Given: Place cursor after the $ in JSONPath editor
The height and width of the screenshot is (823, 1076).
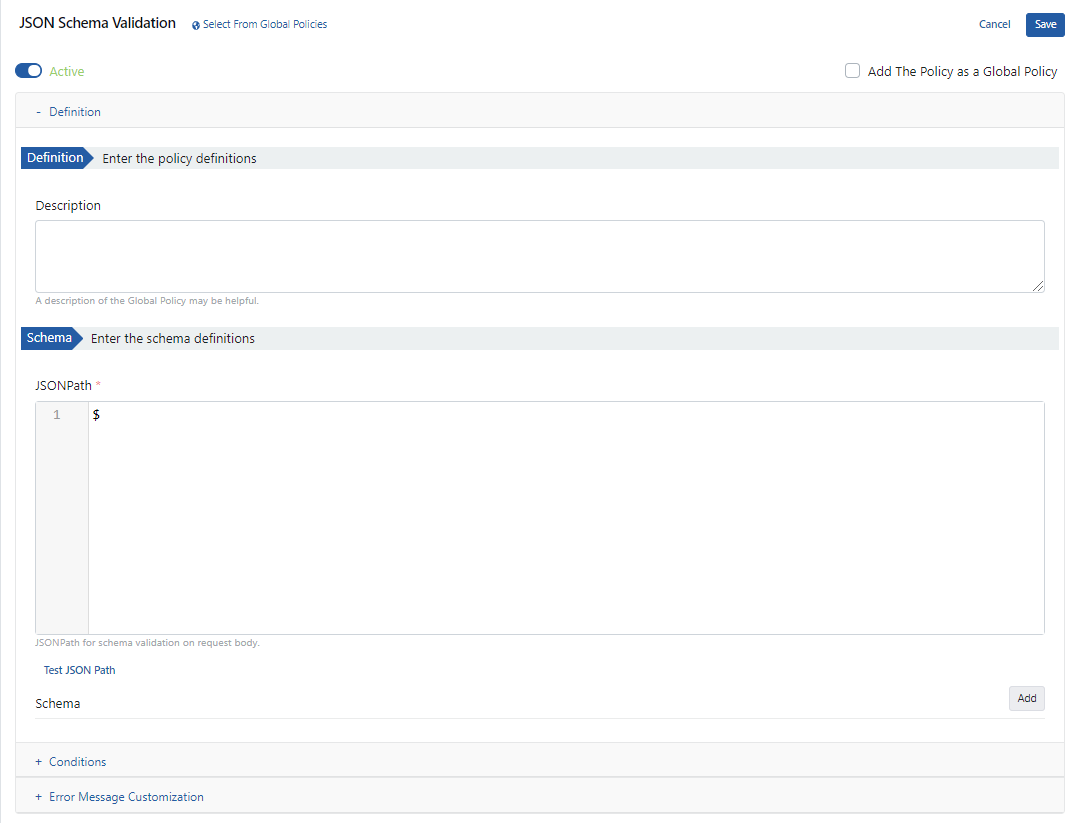Looking at the screenshot, I should click(100, 414).
